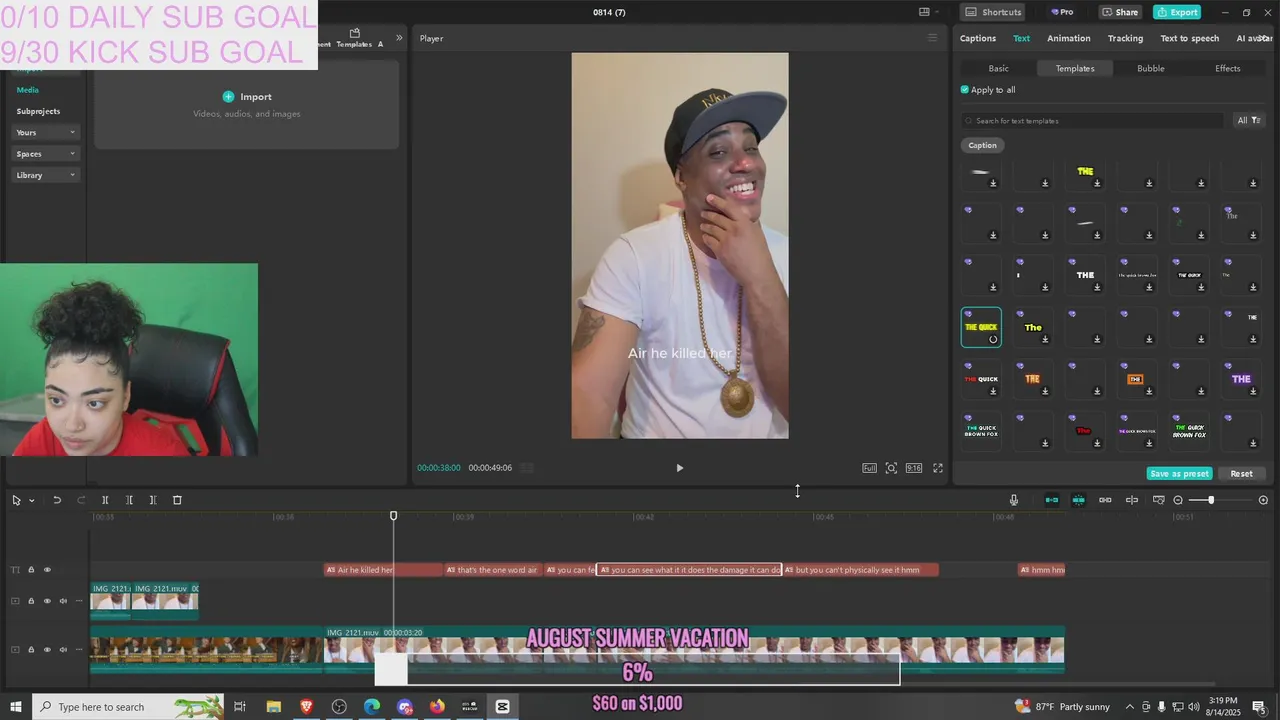Click Import to add media

[x=247, y=97]
